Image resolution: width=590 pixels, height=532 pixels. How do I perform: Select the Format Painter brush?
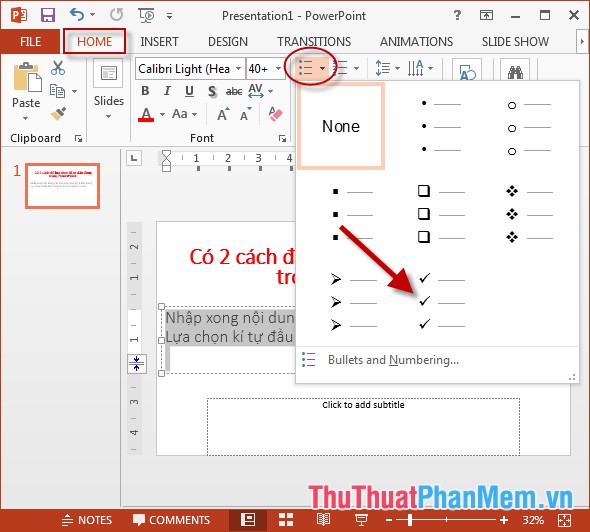pos(58,114)
